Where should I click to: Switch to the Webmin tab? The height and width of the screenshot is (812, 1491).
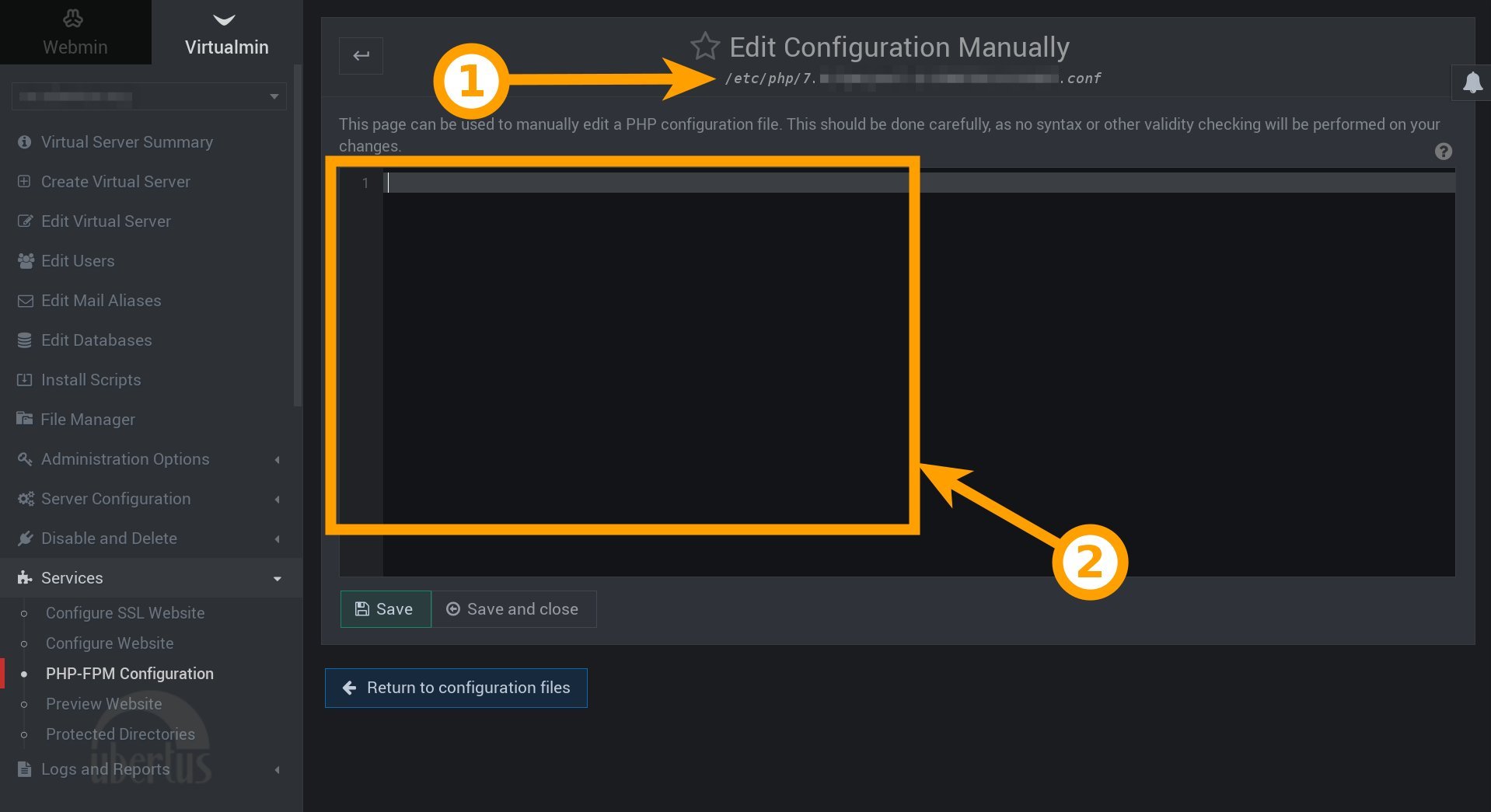point(75,31)
